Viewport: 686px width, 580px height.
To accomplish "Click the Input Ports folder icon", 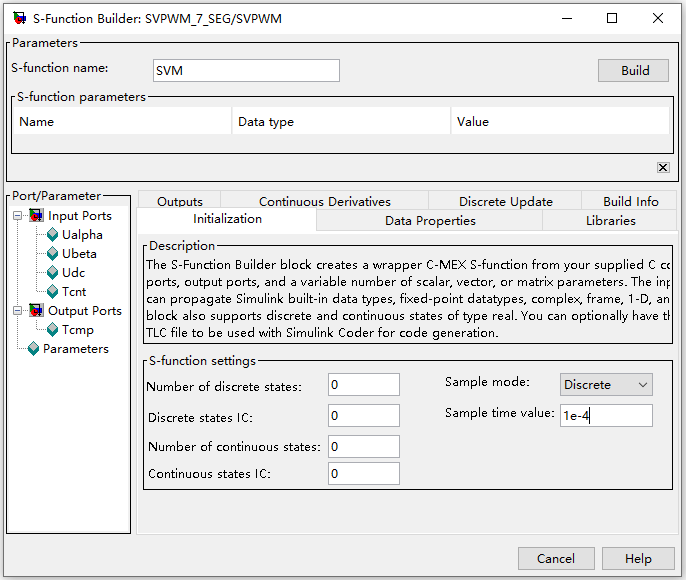I will (x=37, y=216).
